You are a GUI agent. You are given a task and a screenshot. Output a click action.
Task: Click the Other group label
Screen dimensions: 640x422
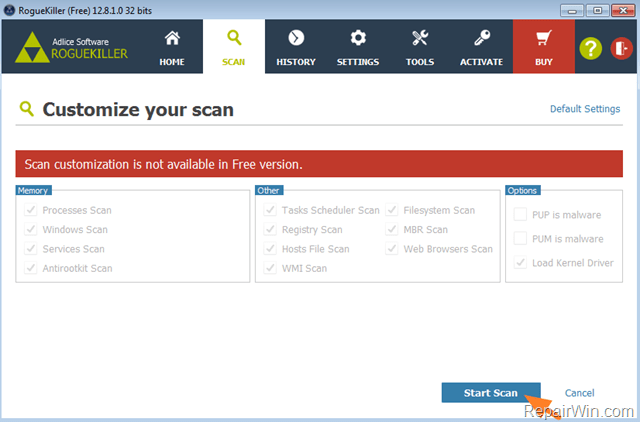pos(269,191)
